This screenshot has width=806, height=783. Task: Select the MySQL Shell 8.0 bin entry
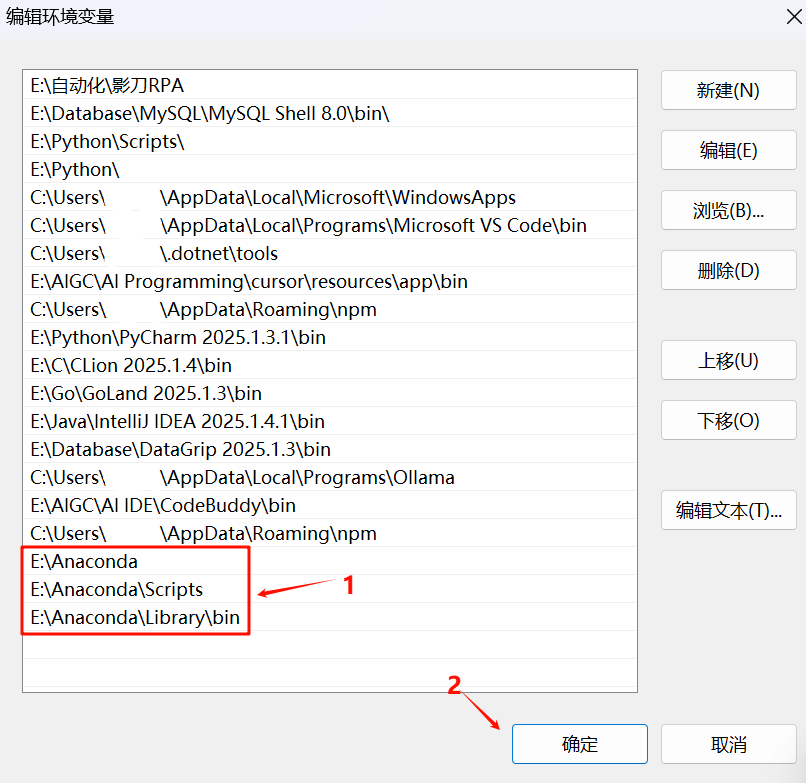pos(210,114)
